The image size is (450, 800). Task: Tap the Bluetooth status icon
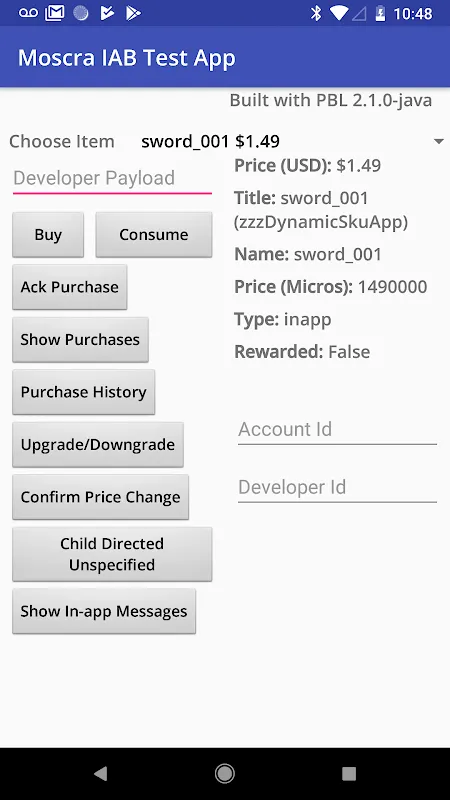click(316, 13)
